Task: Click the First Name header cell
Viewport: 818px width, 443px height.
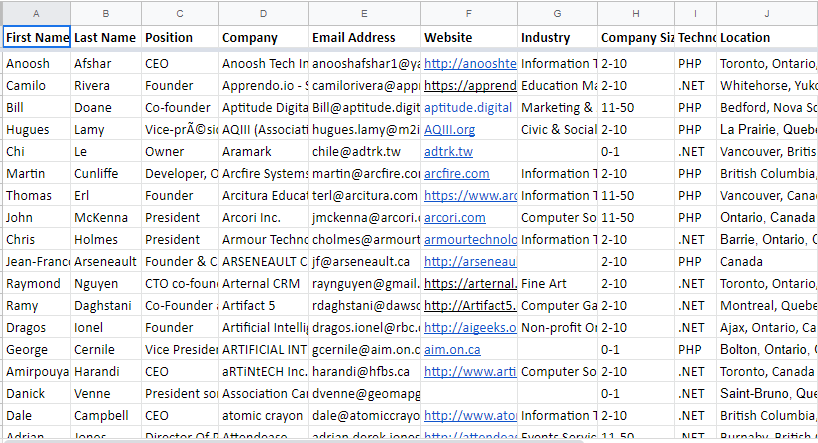Action: (37, 38)
